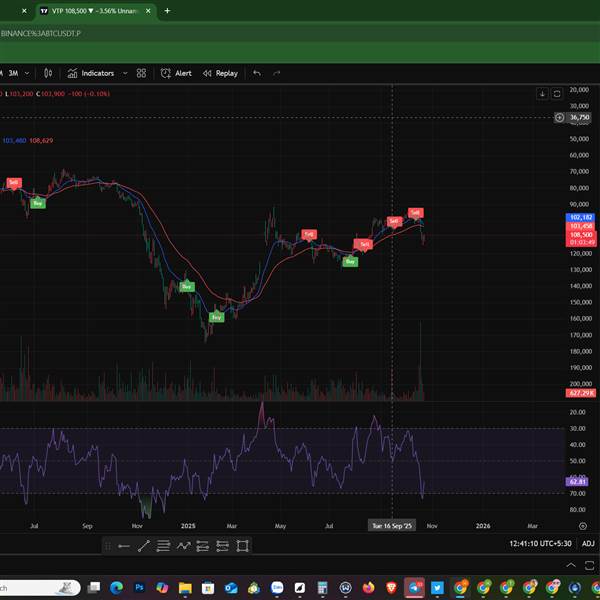Open timezone menu showing UTC+5:30
600x600 pixels.
click(x=539, y=543)
